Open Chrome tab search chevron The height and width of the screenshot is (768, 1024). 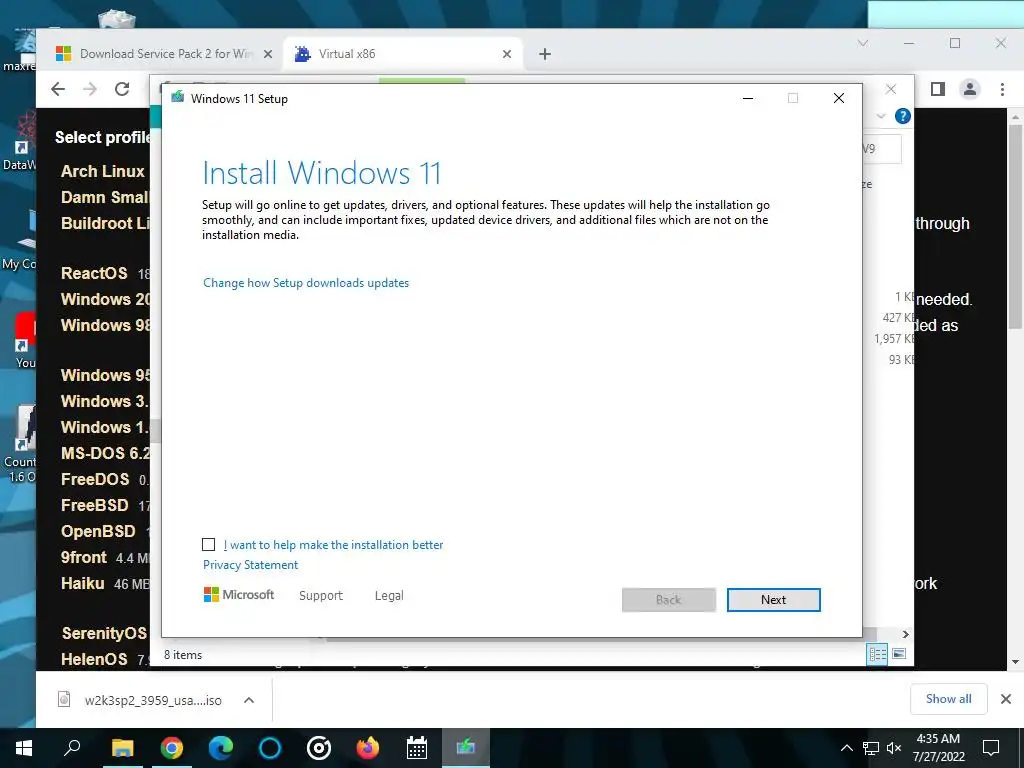(x=863, y=43)
